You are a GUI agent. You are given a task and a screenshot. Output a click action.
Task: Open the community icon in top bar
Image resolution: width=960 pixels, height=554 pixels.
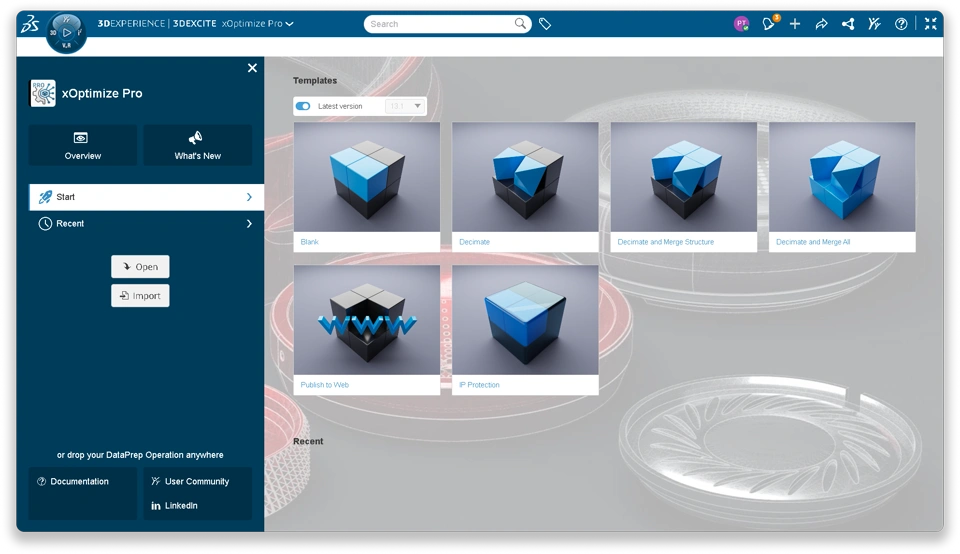click(x=874, y=24)
